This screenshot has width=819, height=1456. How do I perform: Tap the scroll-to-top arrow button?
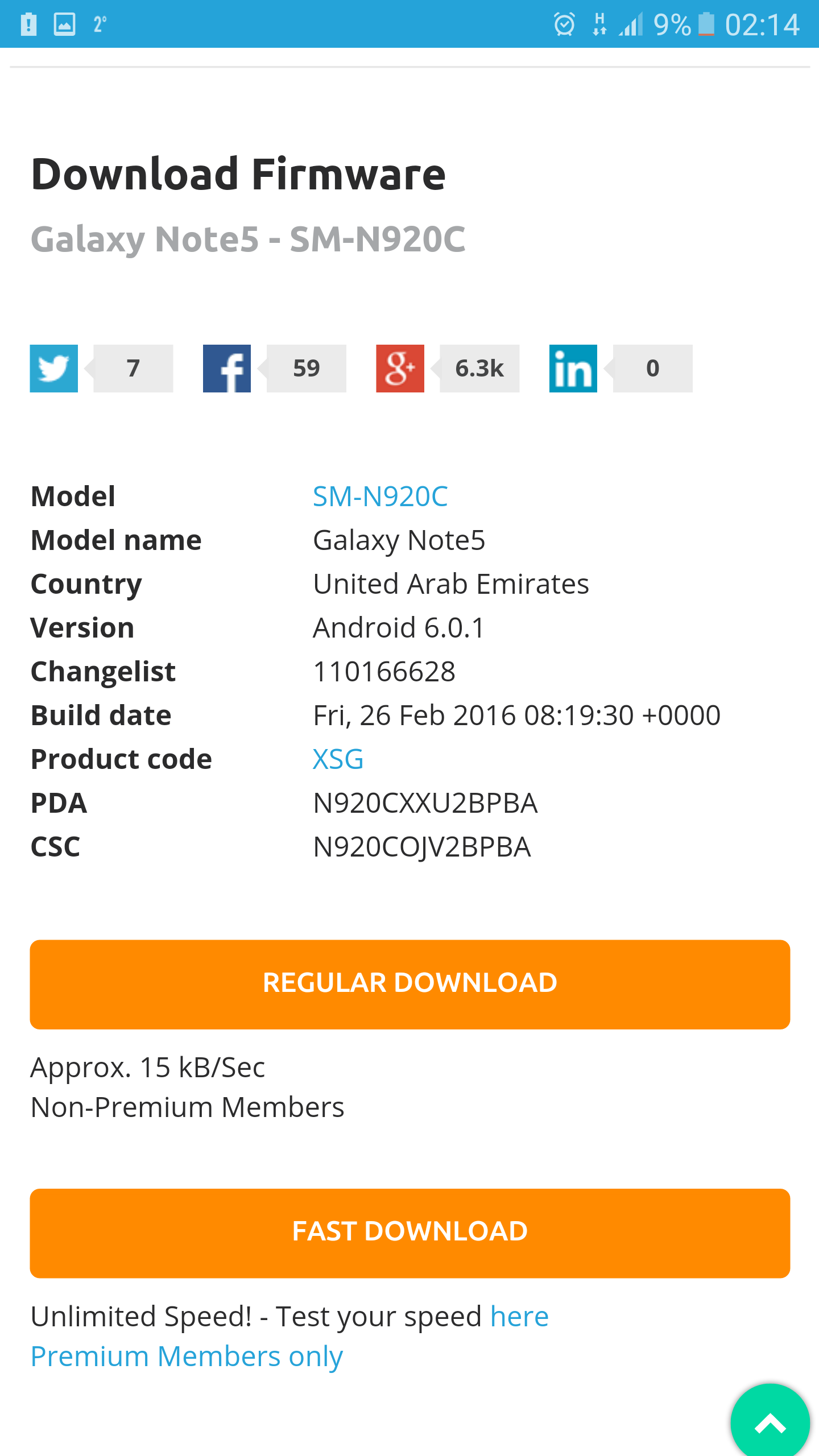click(770, 1423)
